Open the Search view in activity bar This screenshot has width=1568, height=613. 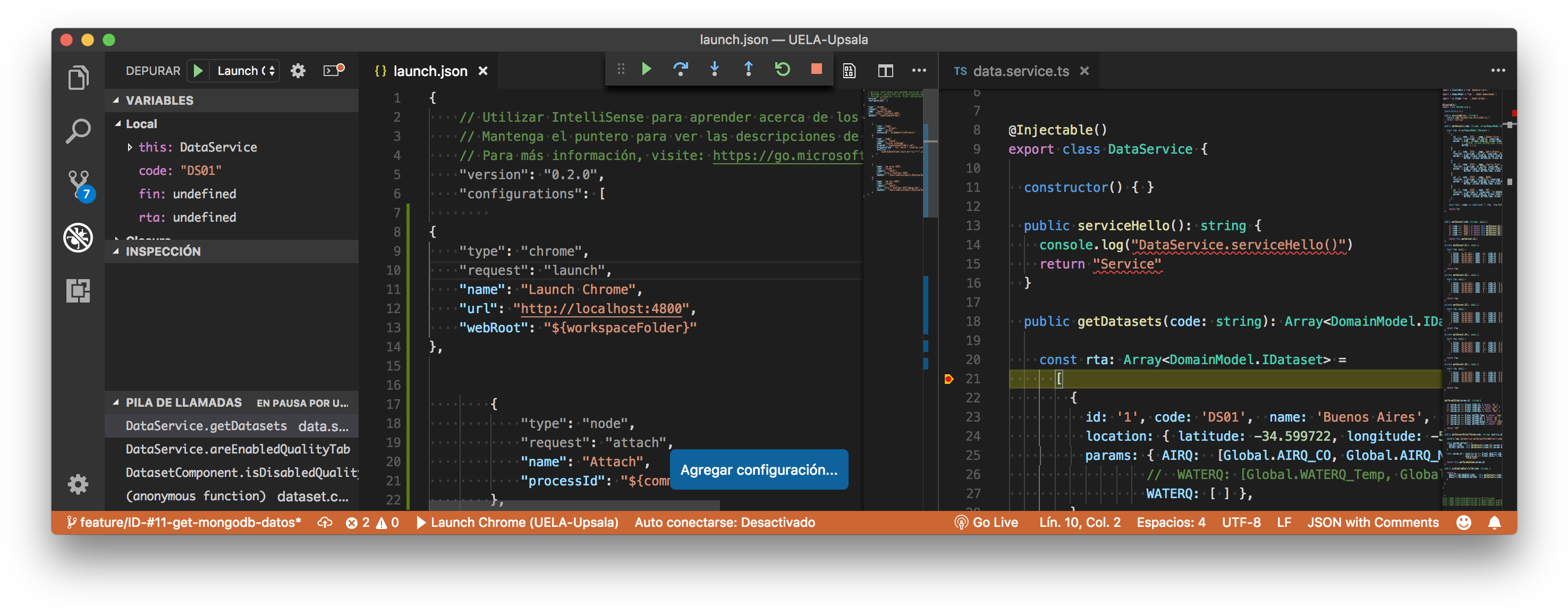click(x=78, y=131)
